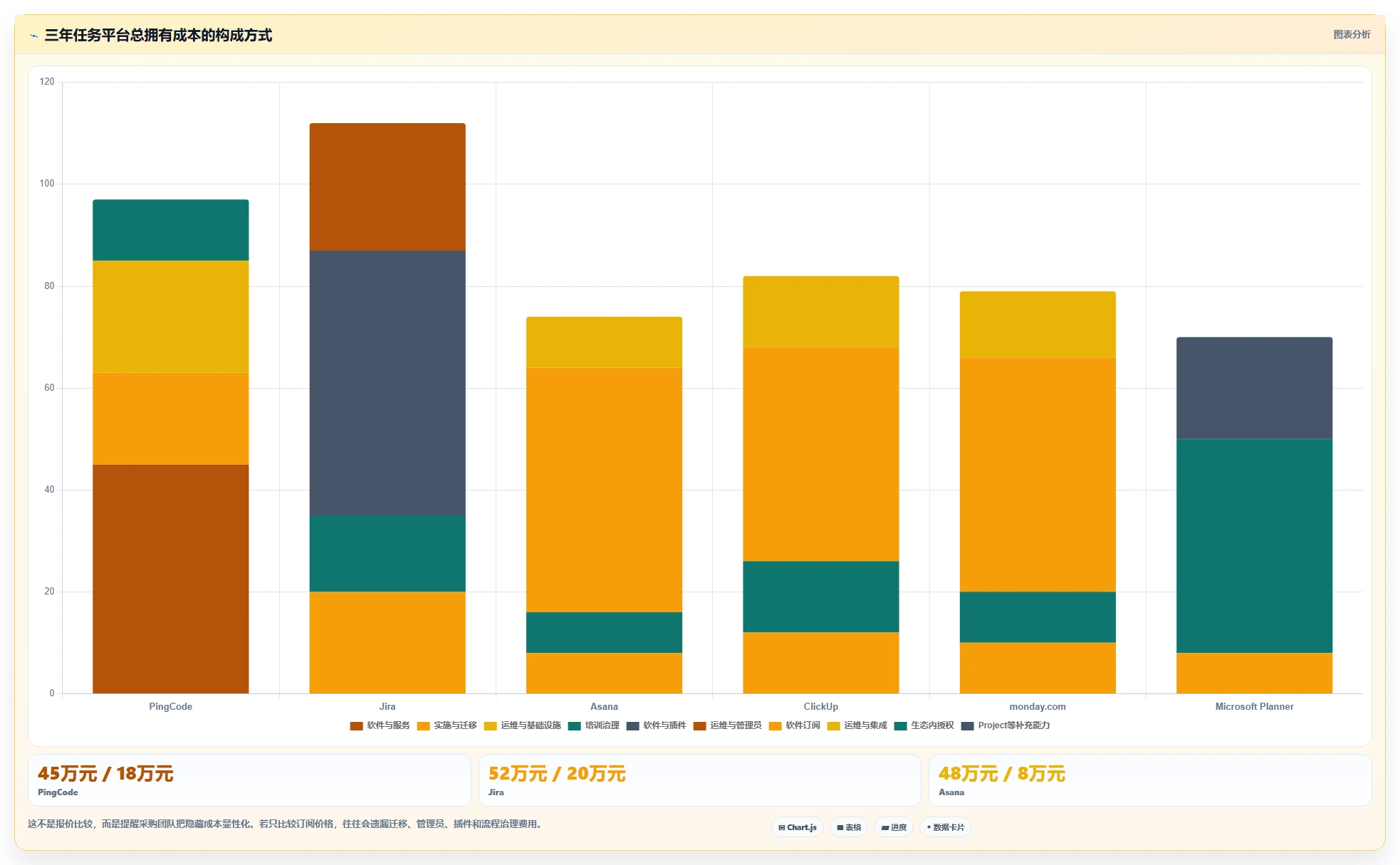Toggle the 软件订阅 legend series
The width and height of the screenshot is (1400, 865).
795,725
